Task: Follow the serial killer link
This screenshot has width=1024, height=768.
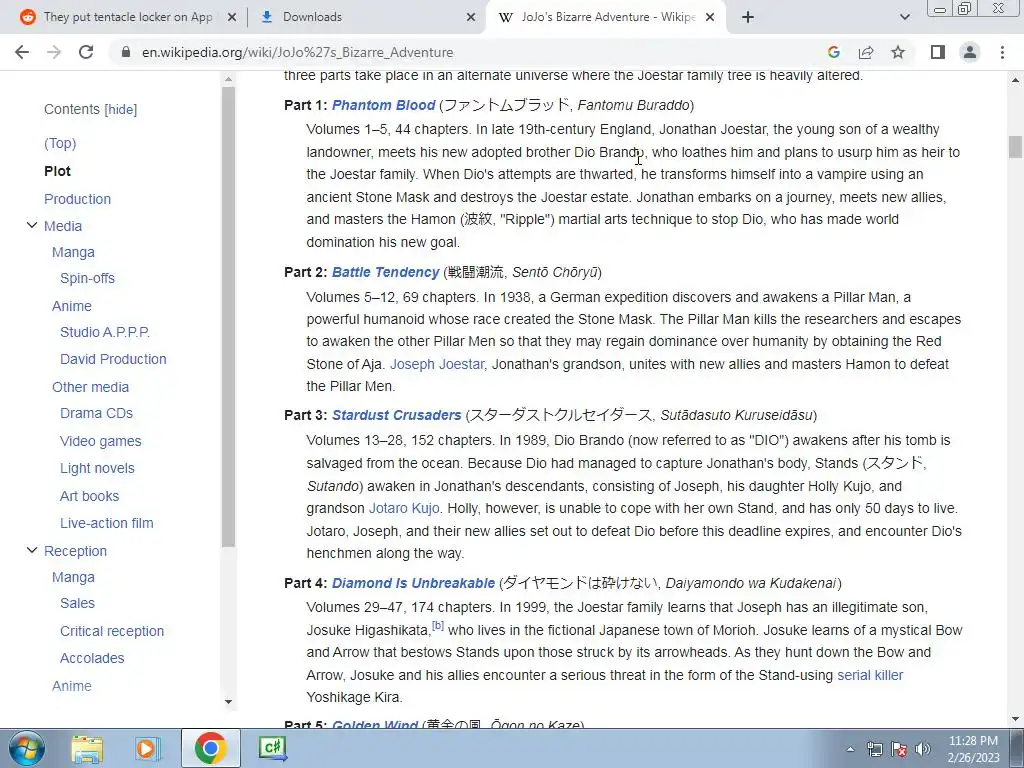Action: [870, 675]
